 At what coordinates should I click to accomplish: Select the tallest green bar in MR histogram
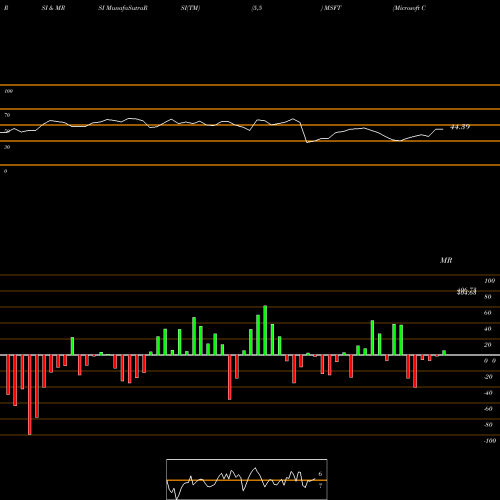click(265, 330)
